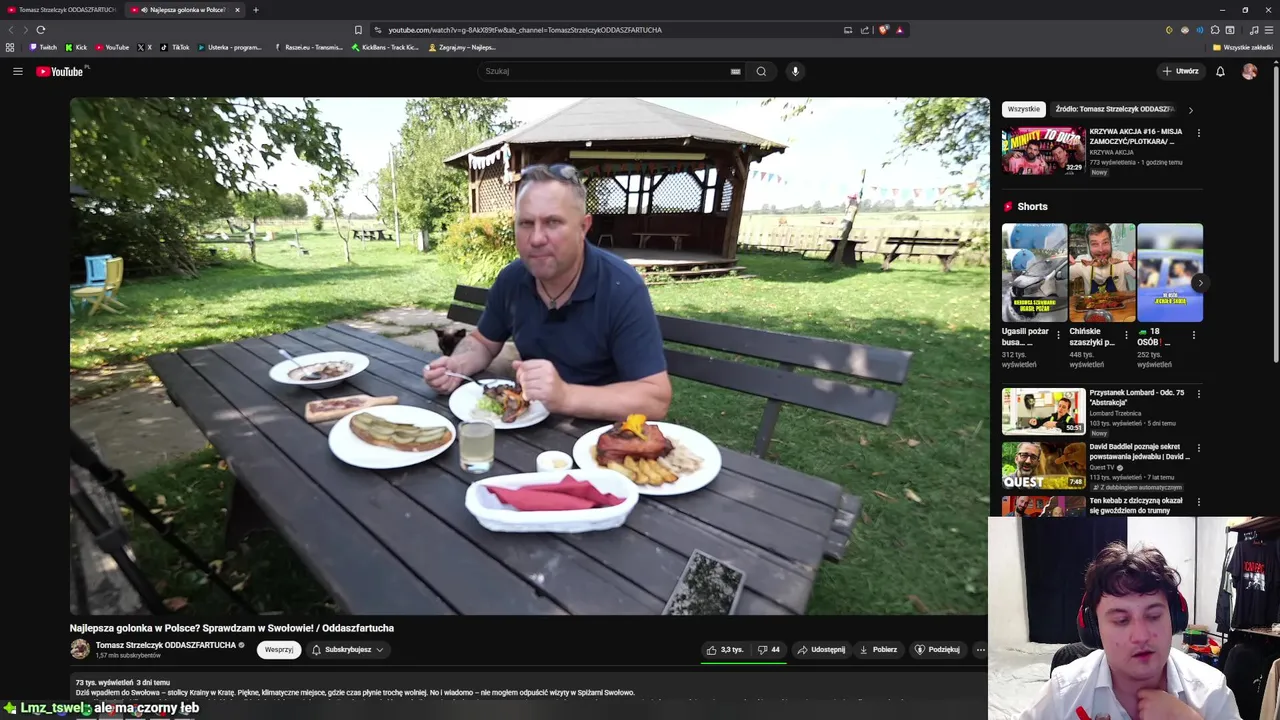Like the video with 3,3 tys. button
The width and height of the screenshot is (1280, 720).
tap(725, 649)
